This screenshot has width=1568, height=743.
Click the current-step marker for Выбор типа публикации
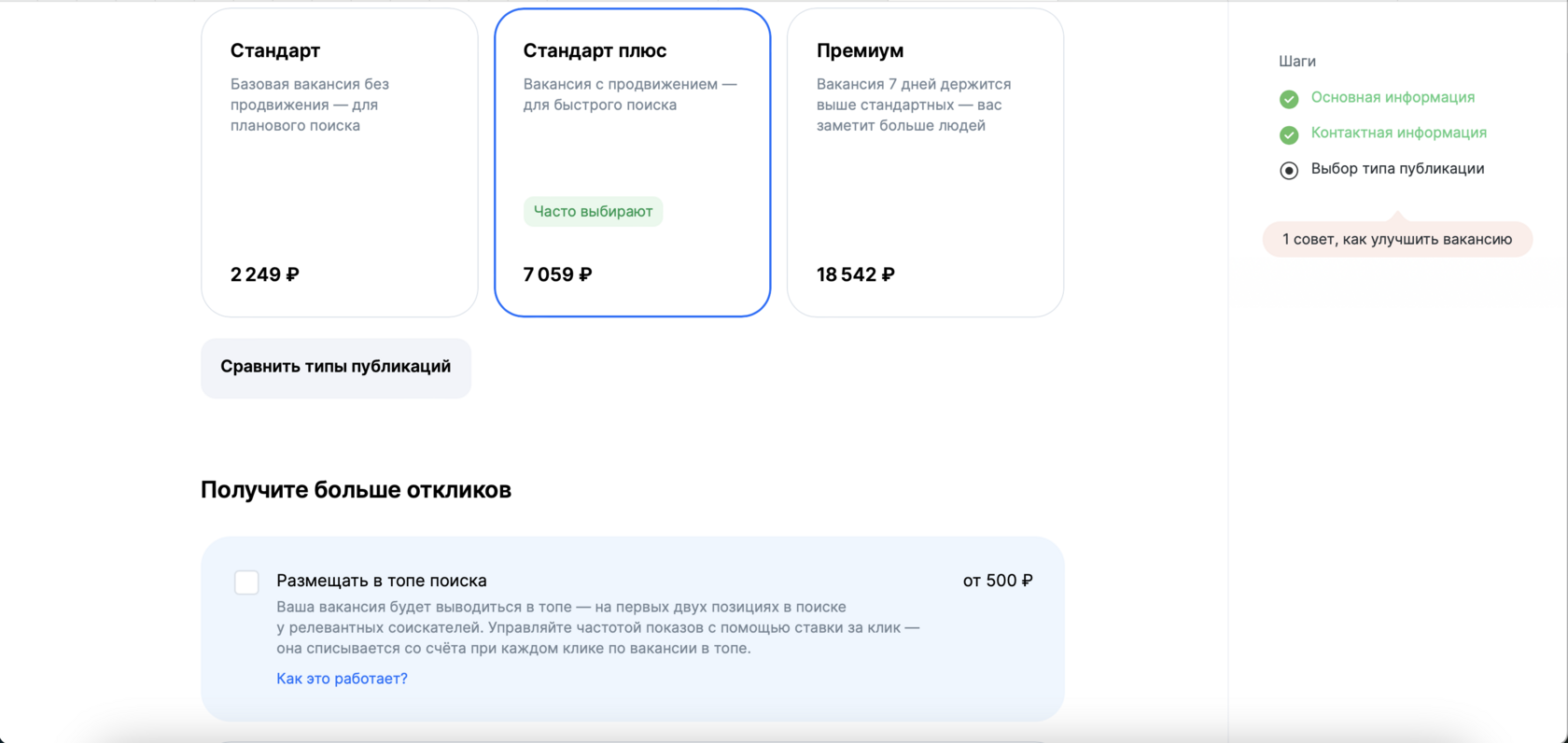click(x=1289, y=170)
